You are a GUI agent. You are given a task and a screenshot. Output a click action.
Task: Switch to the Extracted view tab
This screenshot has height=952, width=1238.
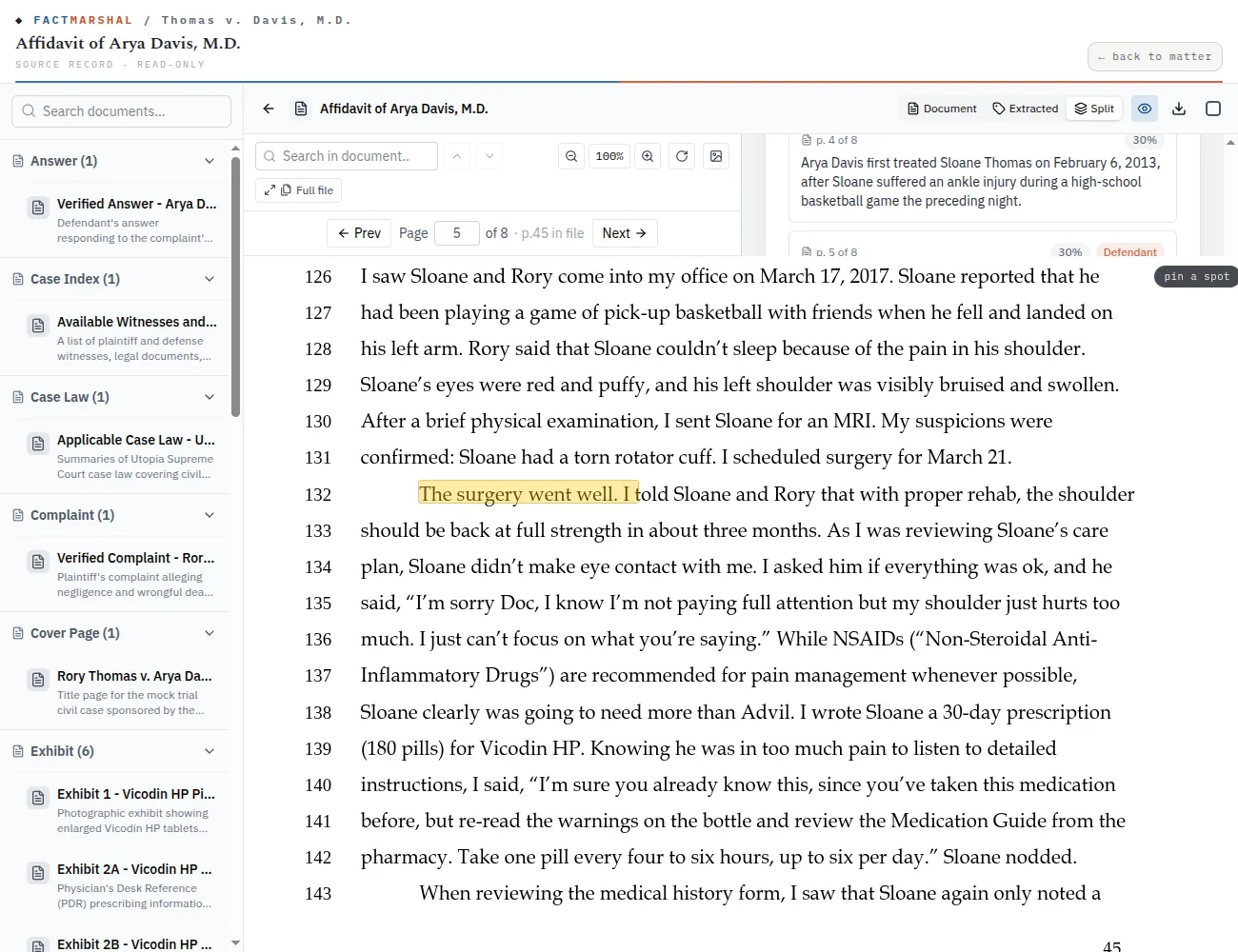tap(1026, 109)
